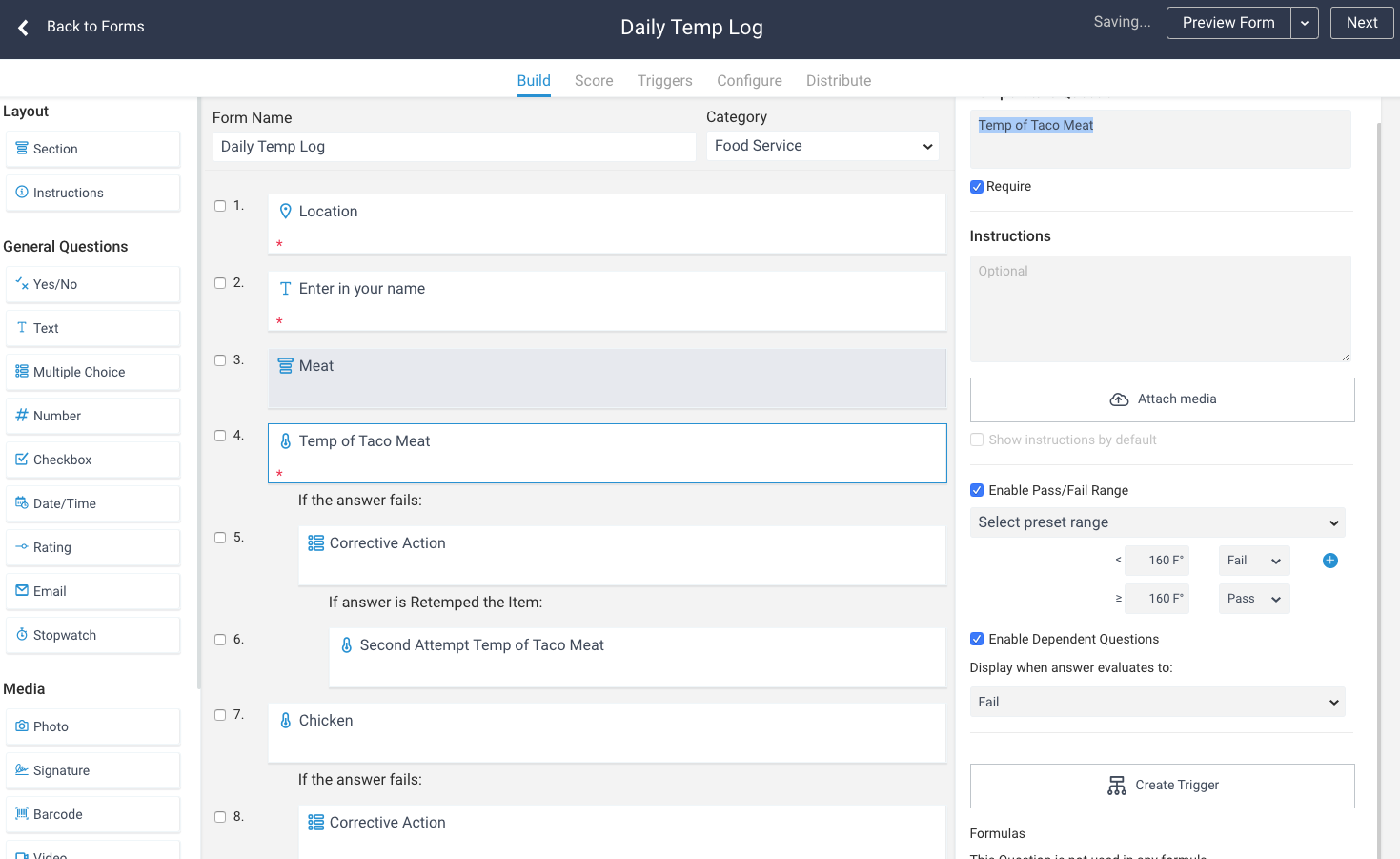The height and width of the screenshot is (859, 1400).
Task: Toggle Enable Pass/Fail Range checkbox
Action: [x=977, y=490]
